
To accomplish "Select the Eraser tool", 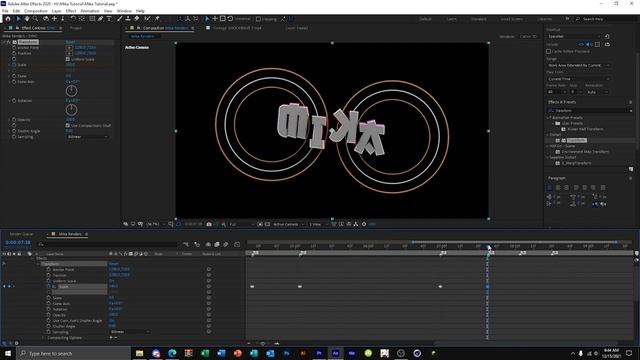I will click(x=136, y=19).
